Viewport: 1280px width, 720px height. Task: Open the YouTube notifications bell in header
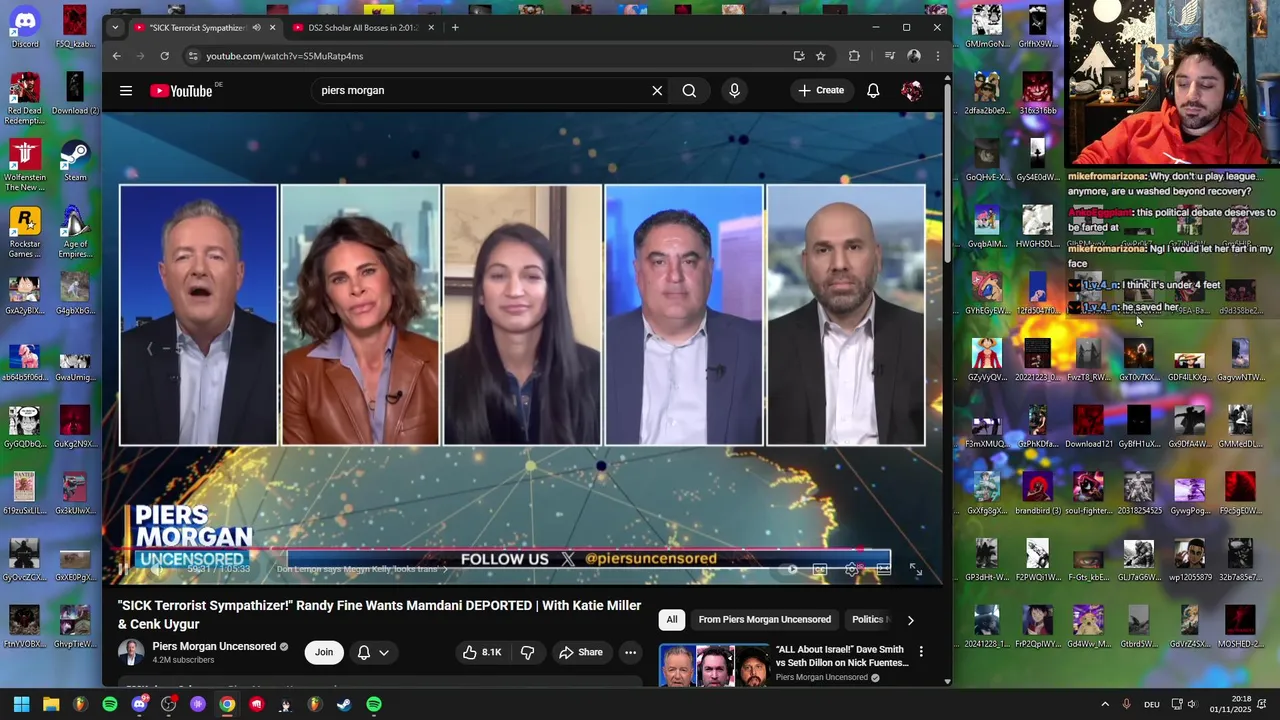[873, 91]
